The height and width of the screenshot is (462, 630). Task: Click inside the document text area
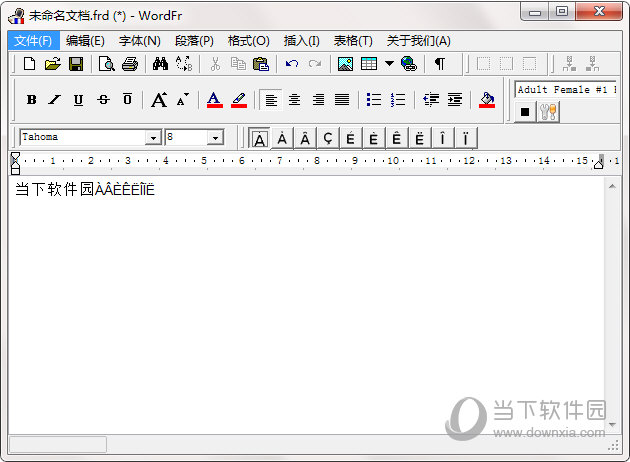click(300, 300)
